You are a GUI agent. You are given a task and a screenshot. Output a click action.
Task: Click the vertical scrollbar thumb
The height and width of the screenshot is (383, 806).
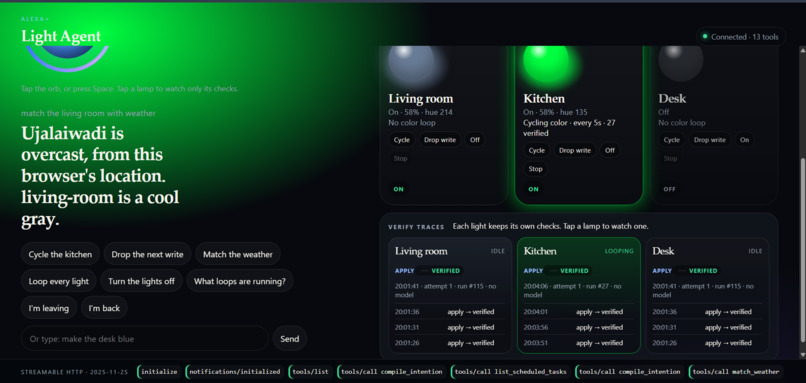tap(802, 250)
